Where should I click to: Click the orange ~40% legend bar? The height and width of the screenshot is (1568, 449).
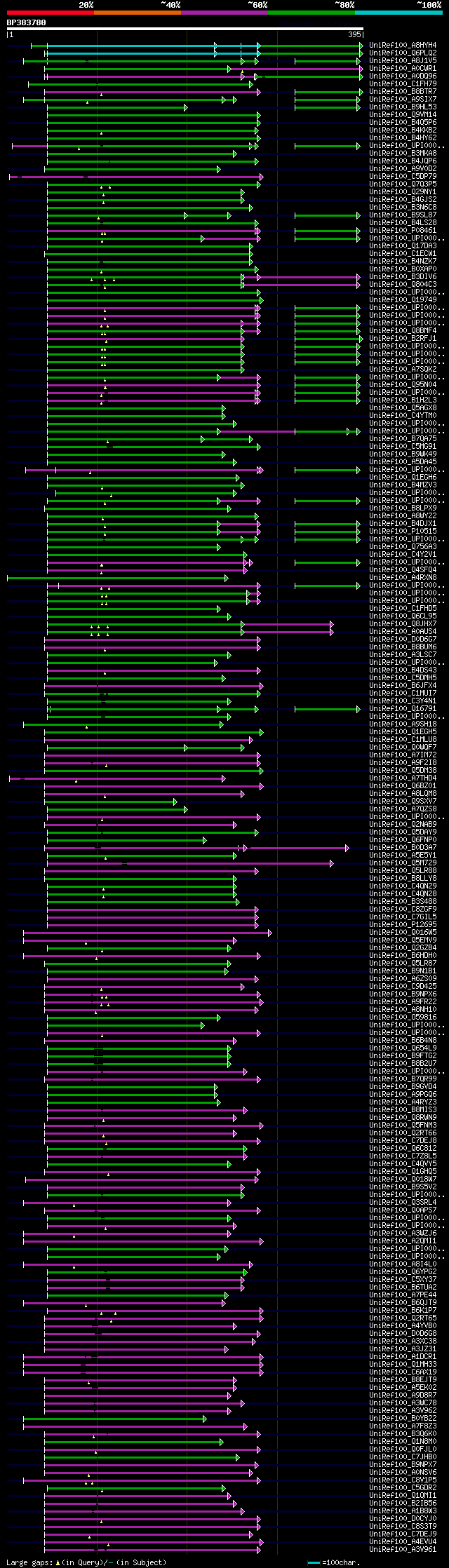click(138, 13)
